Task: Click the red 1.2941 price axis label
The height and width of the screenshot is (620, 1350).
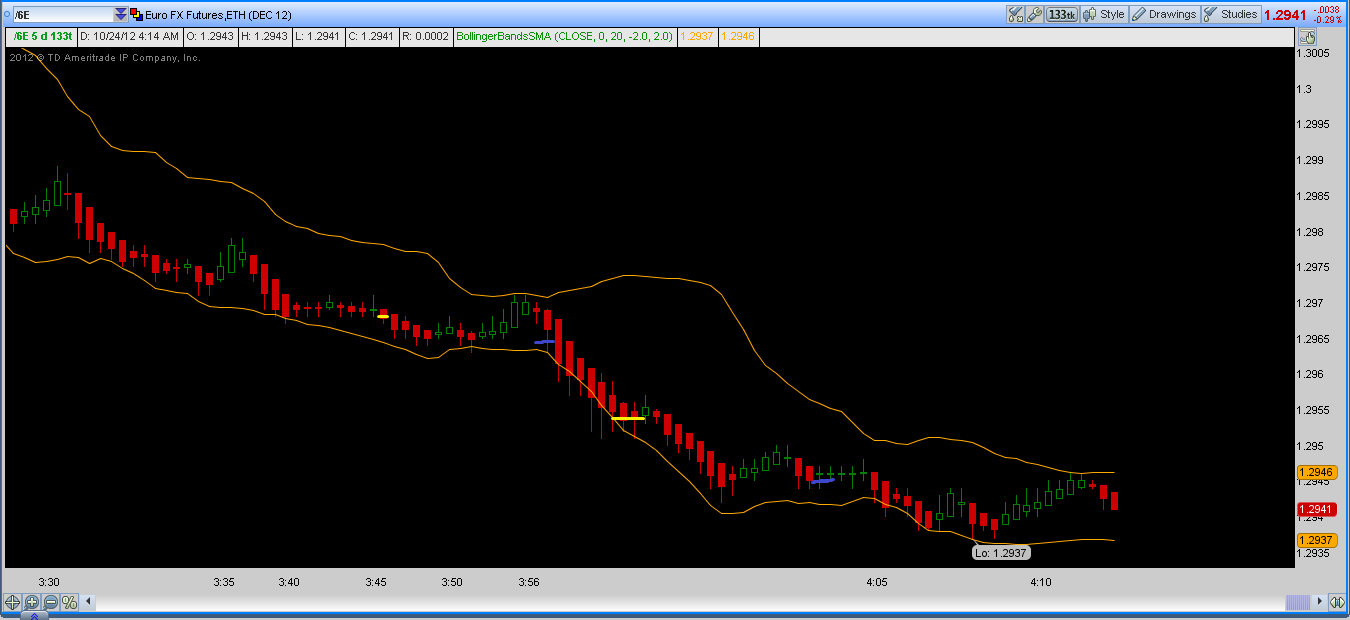Action: [x=1316, y=509]
